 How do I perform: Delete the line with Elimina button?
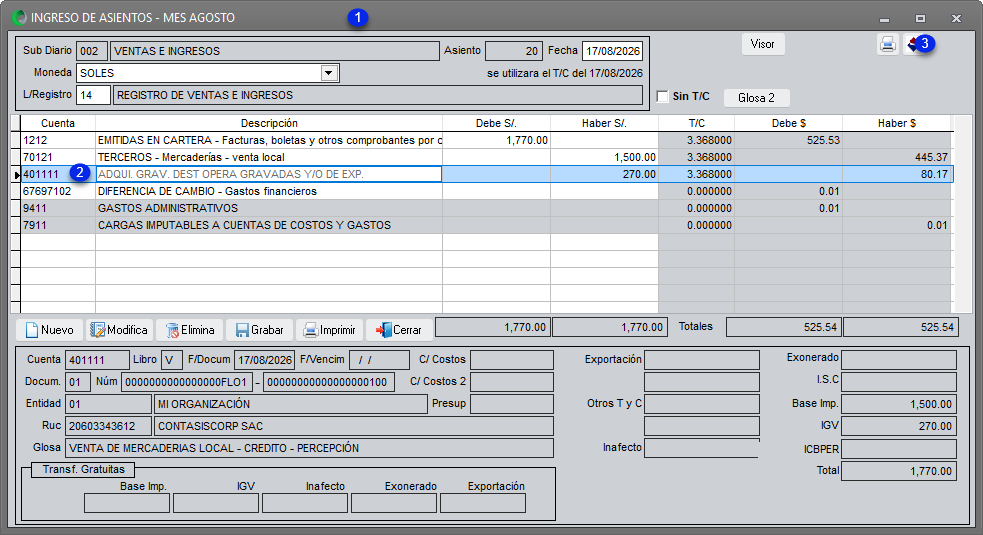click(189, 330)
